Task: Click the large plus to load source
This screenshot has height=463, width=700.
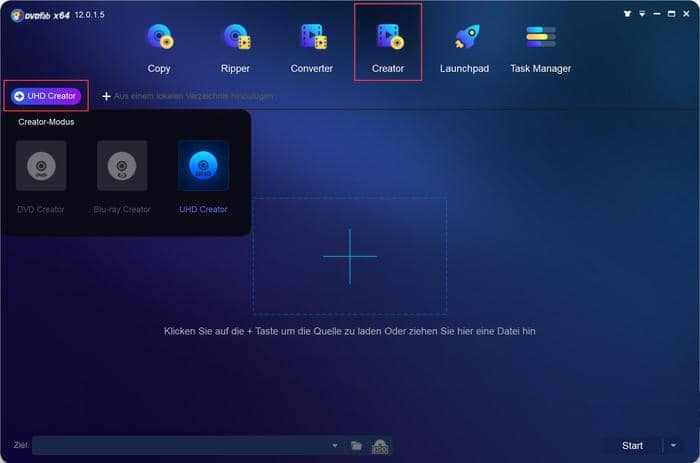Action: pos(350,256)
